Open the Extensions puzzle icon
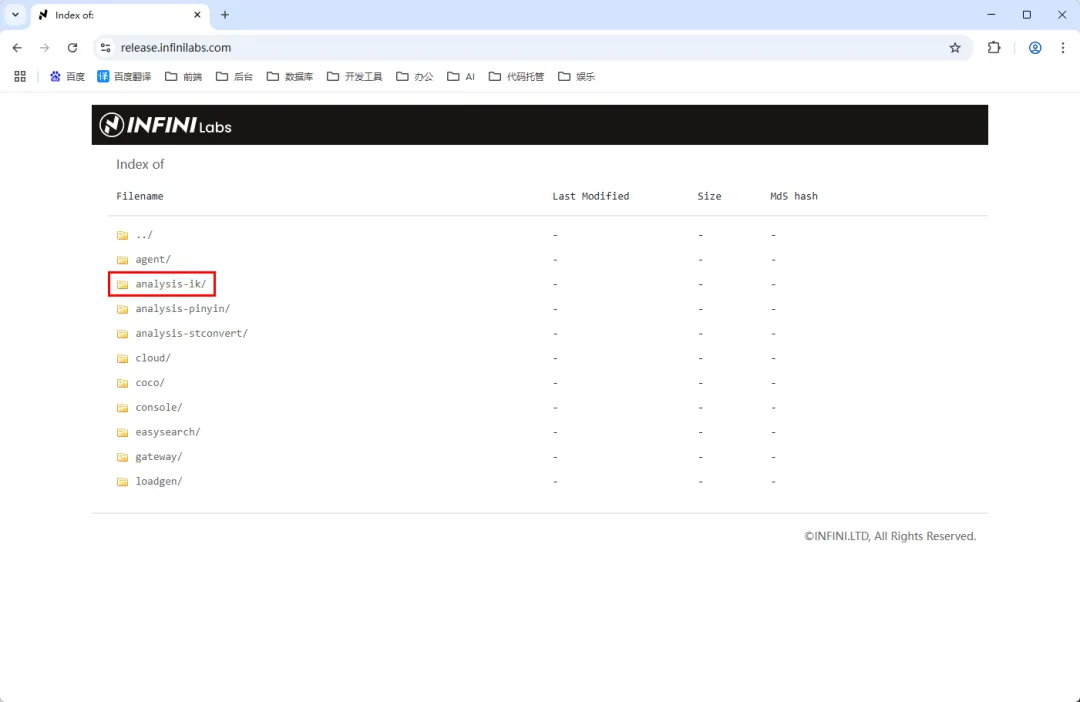 994,48
